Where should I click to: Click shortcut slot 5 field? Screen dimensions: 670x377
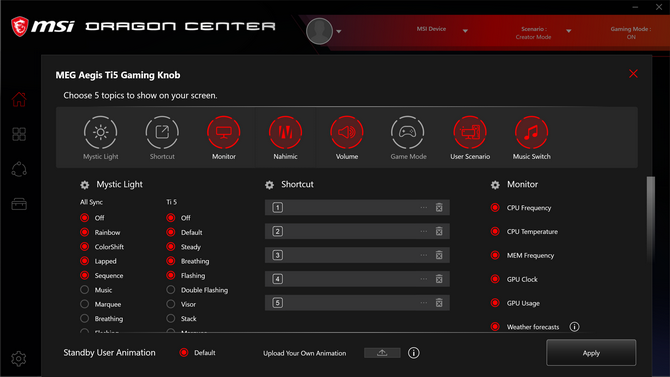[357, 303]
